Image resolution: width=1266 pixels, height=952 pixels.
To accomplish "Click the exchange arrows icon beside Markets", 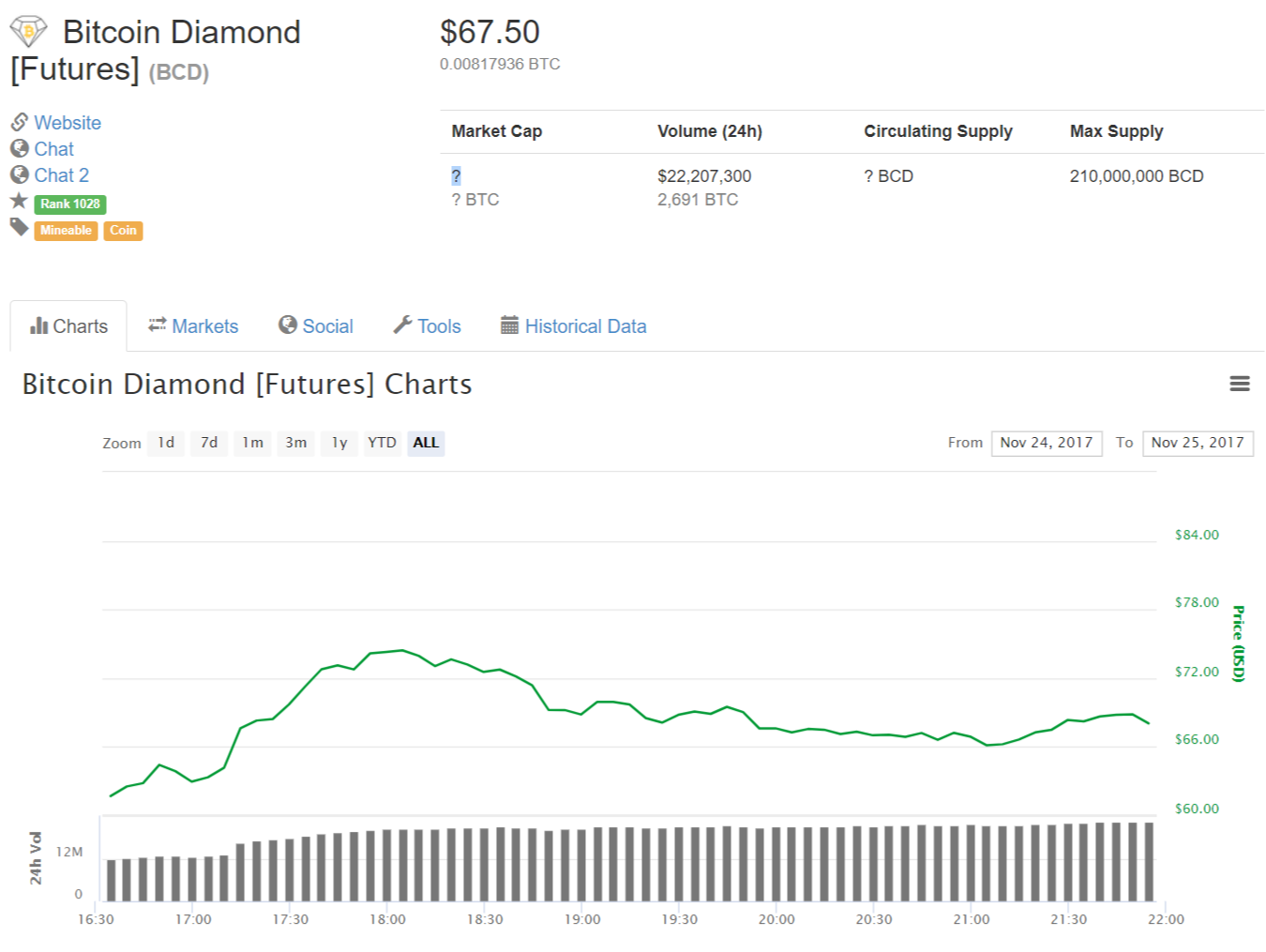I will (x=157, y=325).
